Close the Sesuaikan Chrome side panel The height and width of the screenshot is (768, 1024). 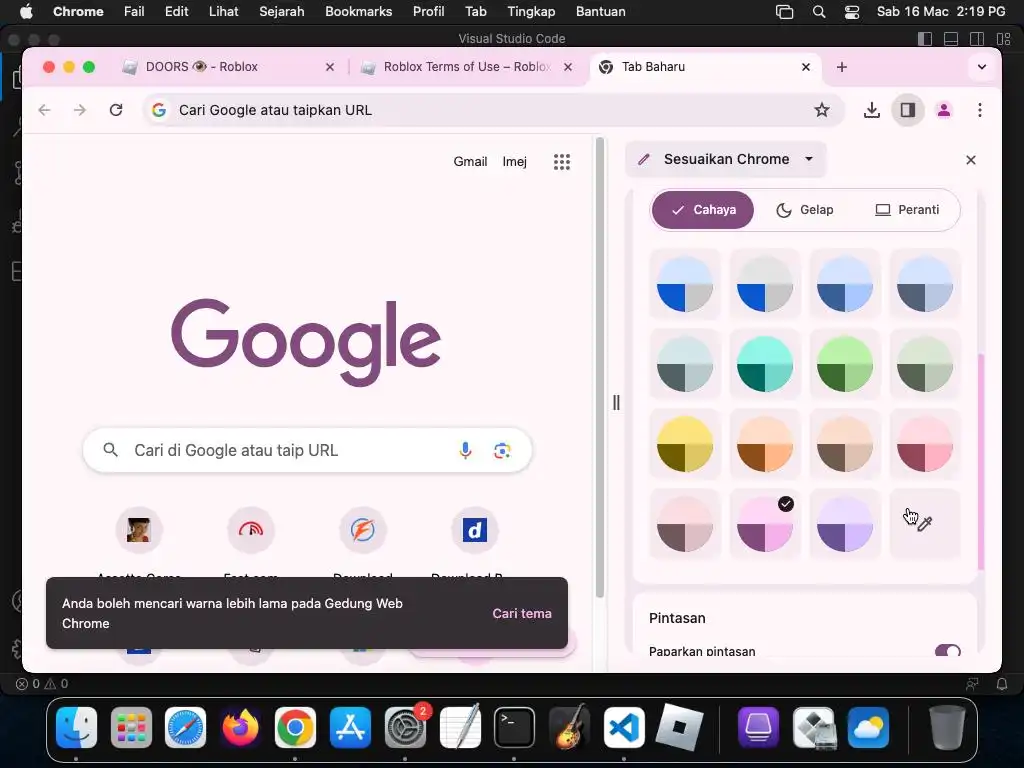[970, 160]
